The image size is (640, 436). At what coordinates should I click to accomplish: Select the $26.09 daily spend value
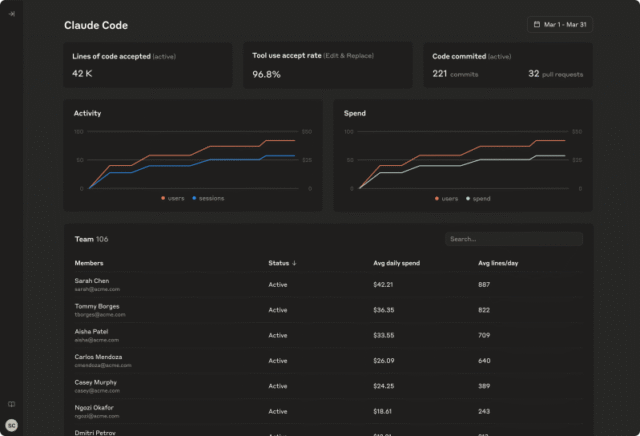384,360
